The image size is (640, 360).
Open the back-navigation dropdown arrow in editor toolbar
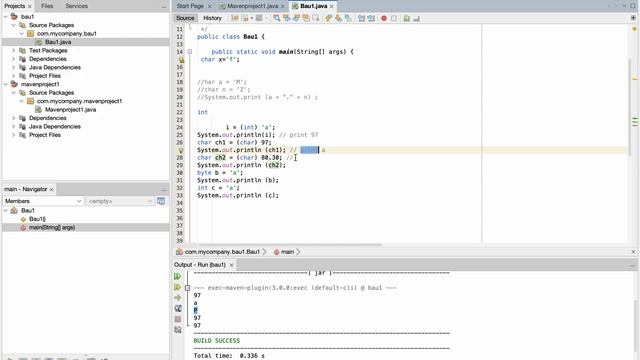click(x=252, y=18)
